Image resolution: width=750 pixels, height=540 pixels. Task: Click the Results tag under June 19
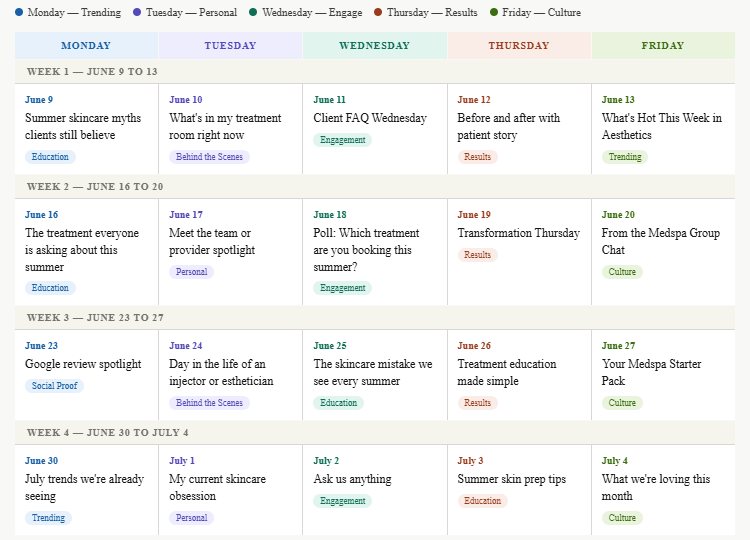(x=477, y=255)
